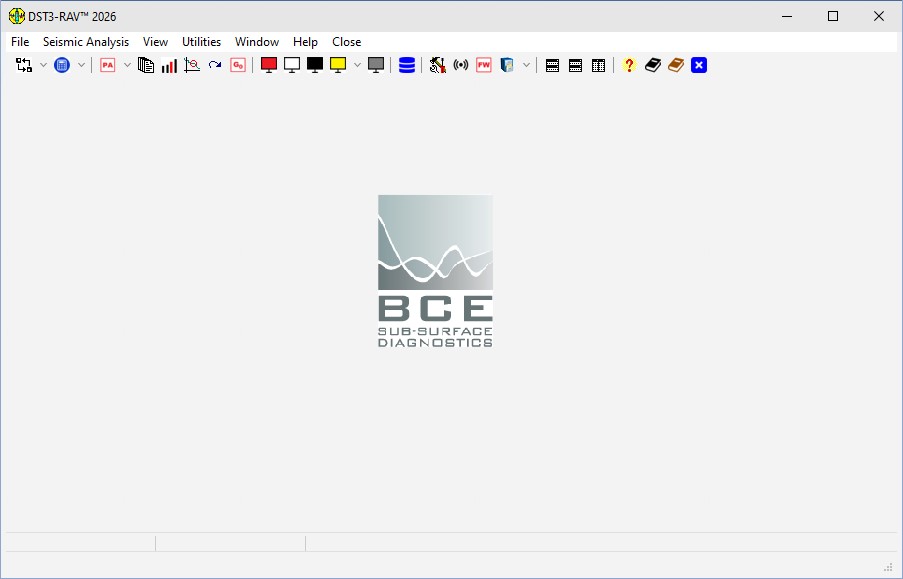
Task: Open the dropdown after the yellow monitor icon
Action: click(357, 65)
